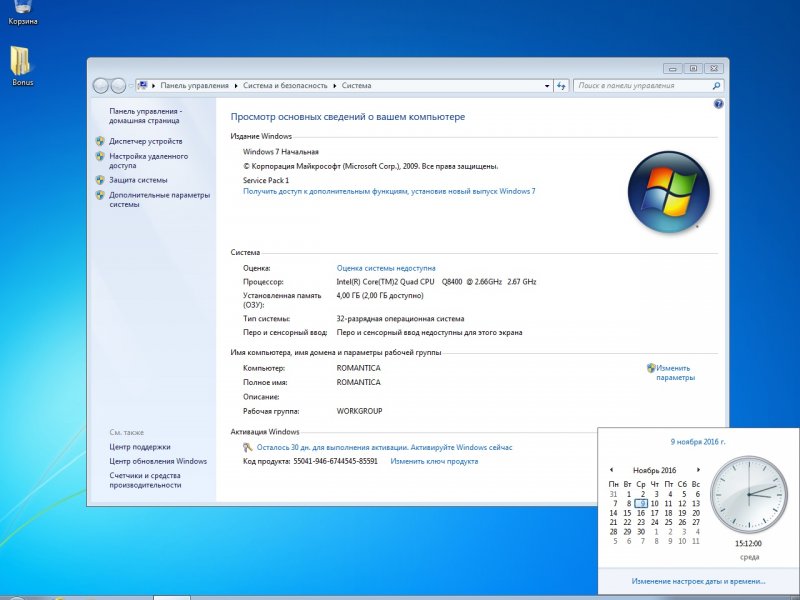The width and height of the screenshot is (800, 600).
Task: Click Панель управления in the breadcrumb
Action: pyautogui.click(x=194, y=86)
